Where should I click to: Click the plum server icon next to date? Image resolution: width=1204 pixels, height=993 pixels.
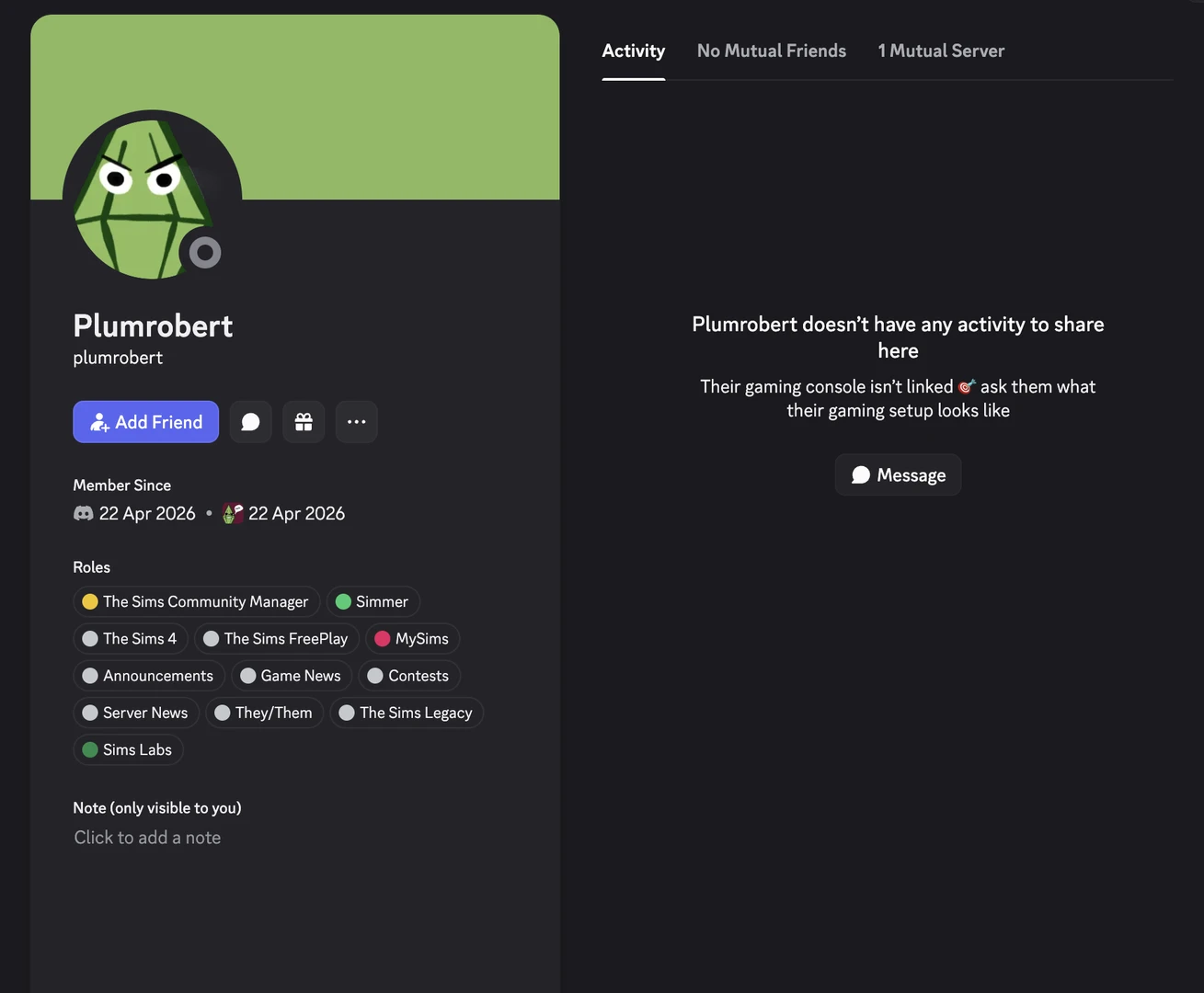pos(232,513)
